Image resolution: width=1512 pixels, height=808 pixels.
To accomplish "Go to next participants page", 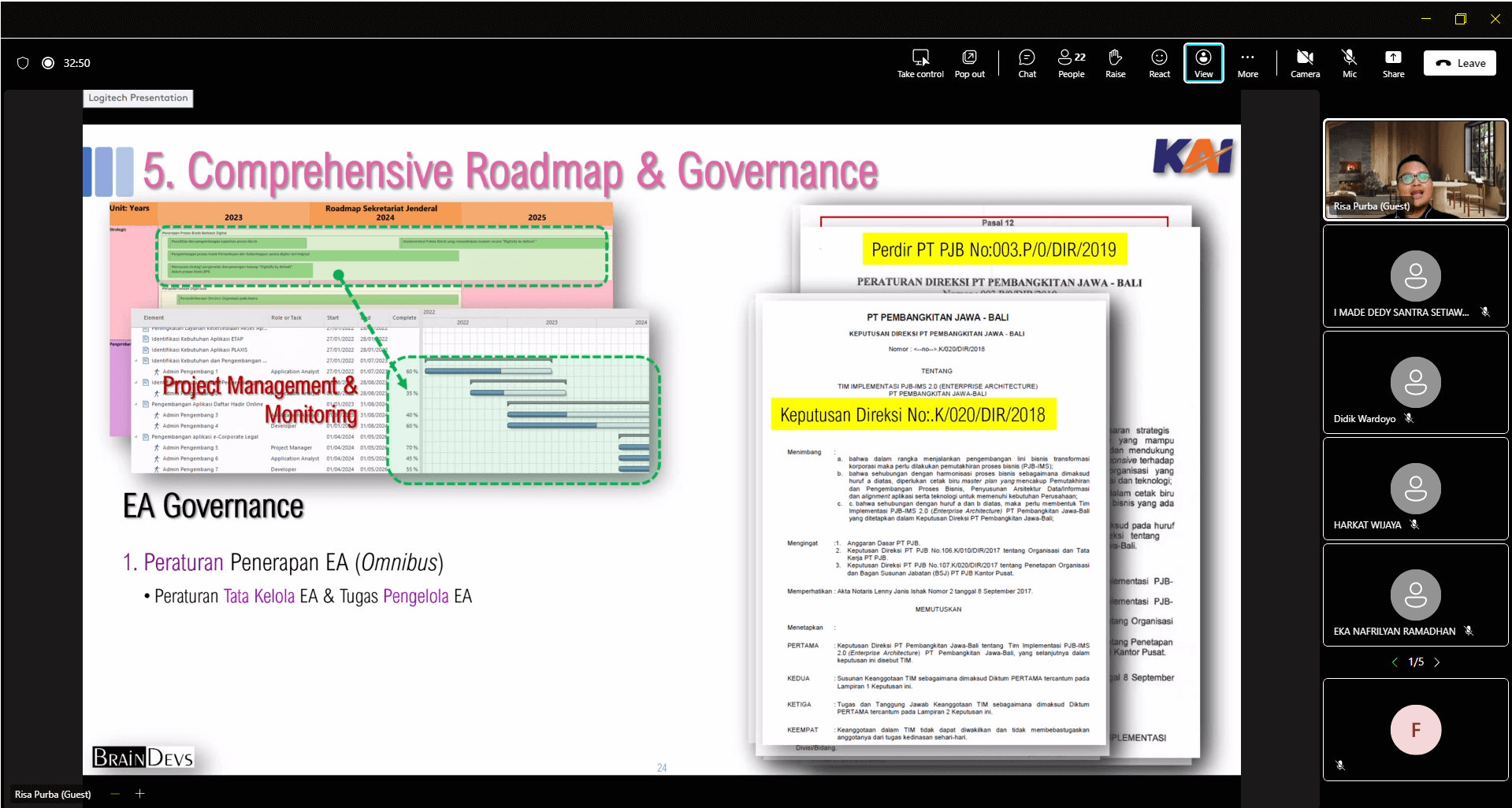I will (x=1437, y=662).
